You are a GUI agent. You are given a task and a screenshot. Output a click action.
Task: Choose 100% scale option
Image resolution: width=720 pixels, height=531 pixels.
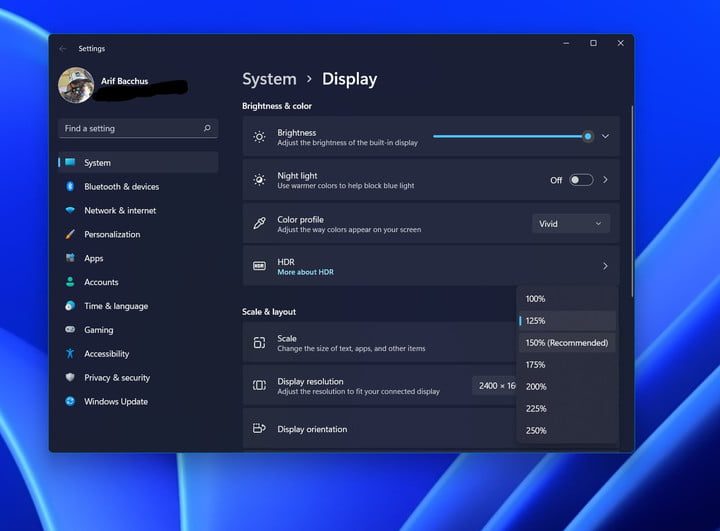(567, 299)
